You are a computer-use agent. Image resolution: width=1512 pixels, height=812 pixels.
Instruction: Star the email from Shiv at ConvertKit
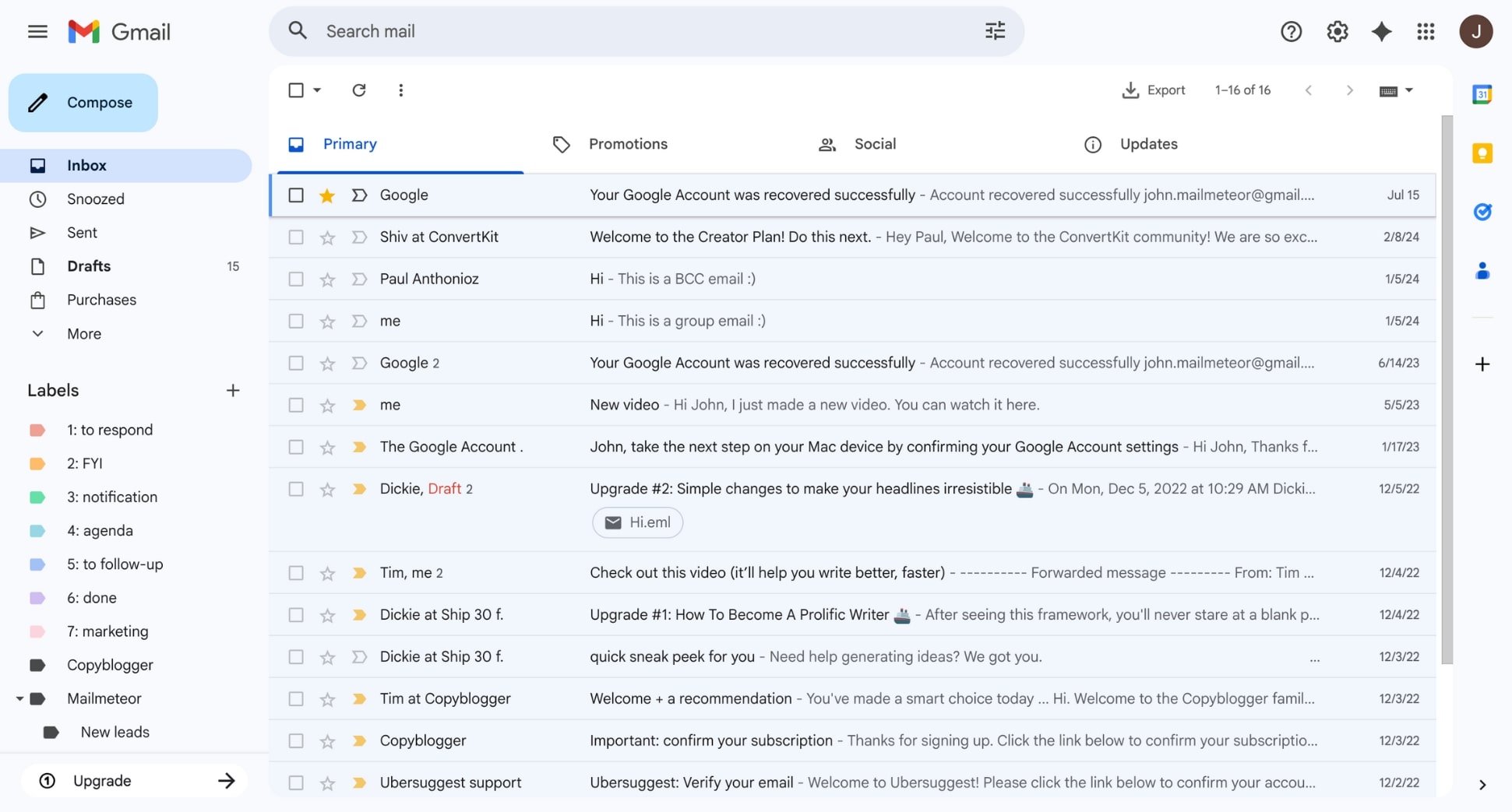(327, 237)
